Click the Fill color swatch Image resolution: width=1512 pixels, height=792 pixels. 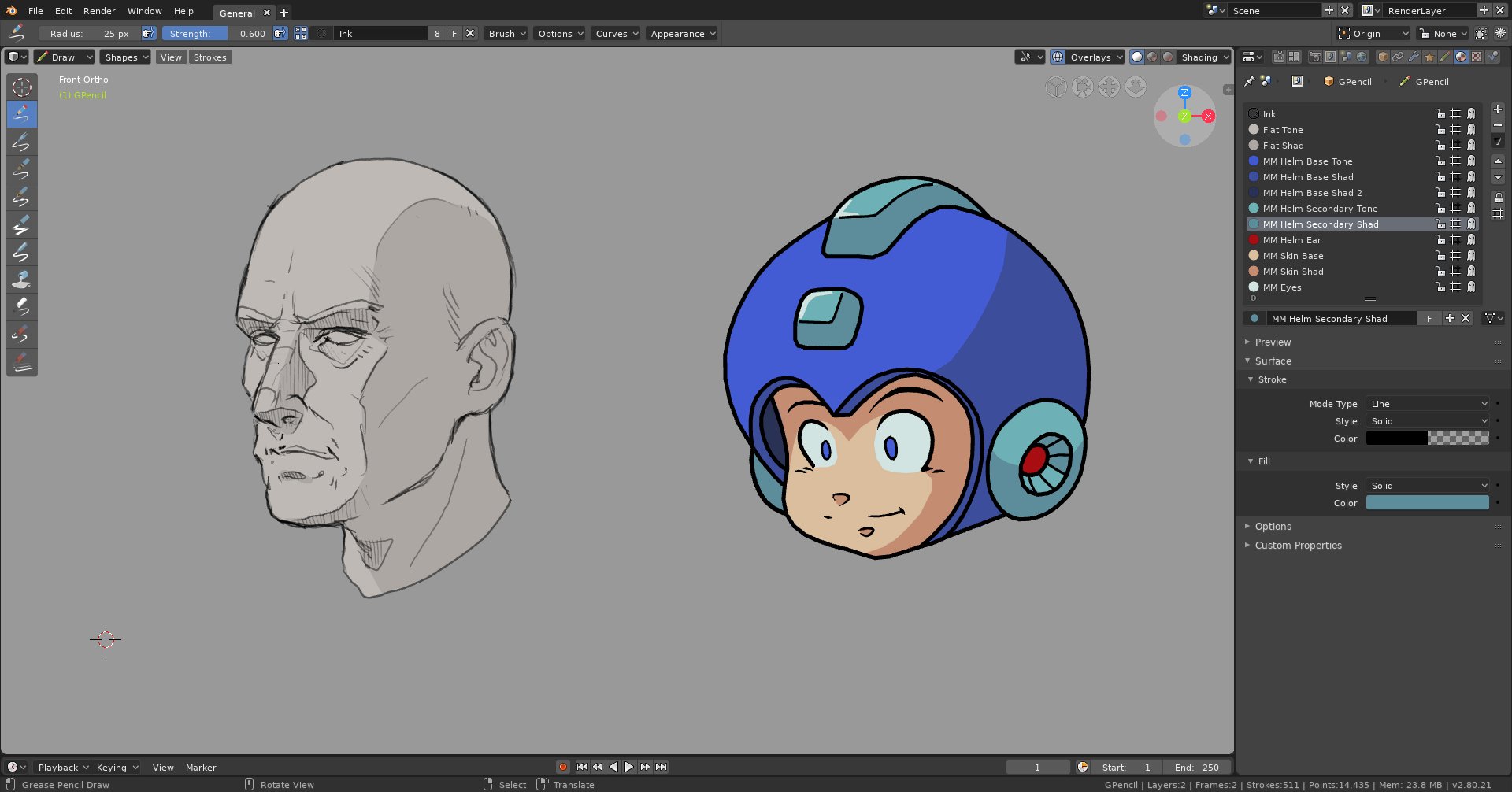[x=1428, y=503]
